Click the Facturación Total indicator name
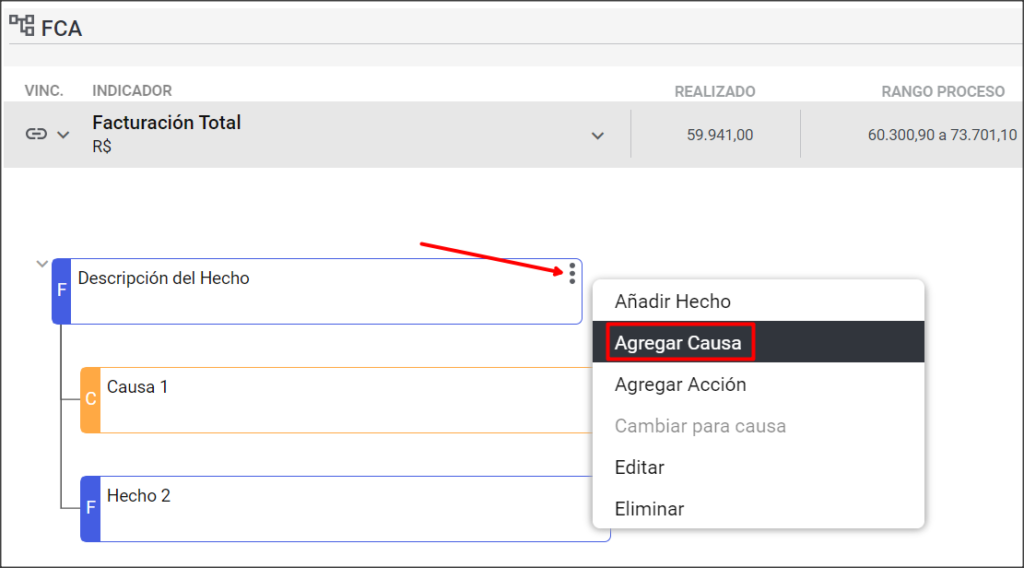This screenshot has width=1024, height=568. 167,123
